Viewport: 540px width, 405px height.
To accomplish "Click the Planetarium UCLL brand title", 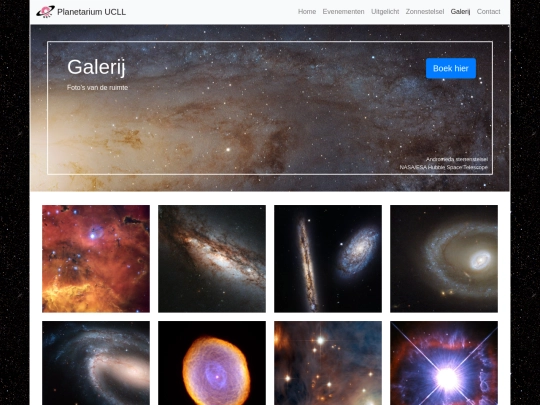I will (91, 12).
